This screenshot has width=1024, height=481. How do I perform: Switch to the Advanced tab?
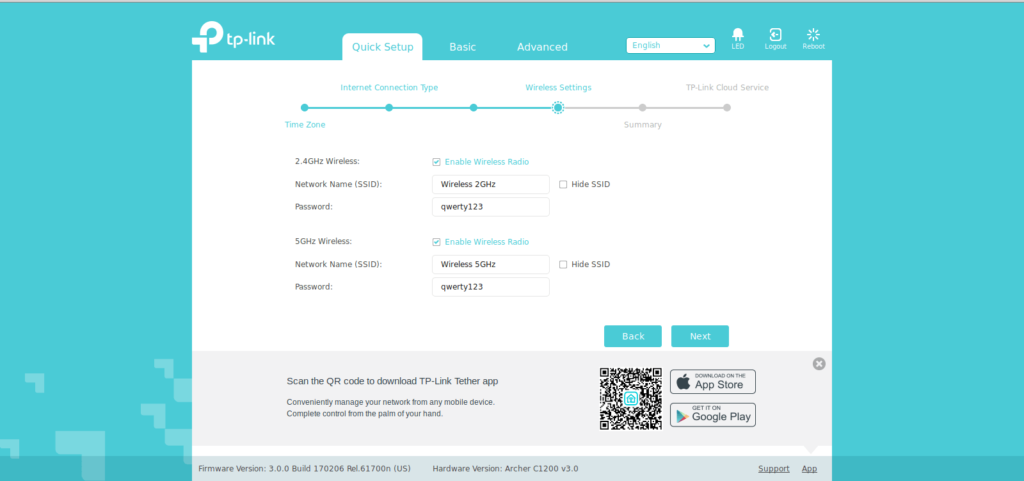click(542, 47)
